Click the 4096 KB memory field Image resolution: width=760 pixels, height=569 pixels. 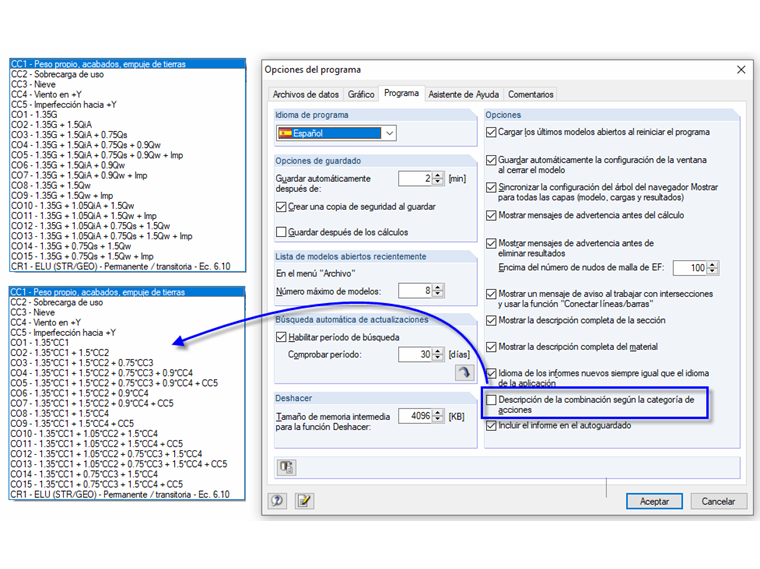415,416
